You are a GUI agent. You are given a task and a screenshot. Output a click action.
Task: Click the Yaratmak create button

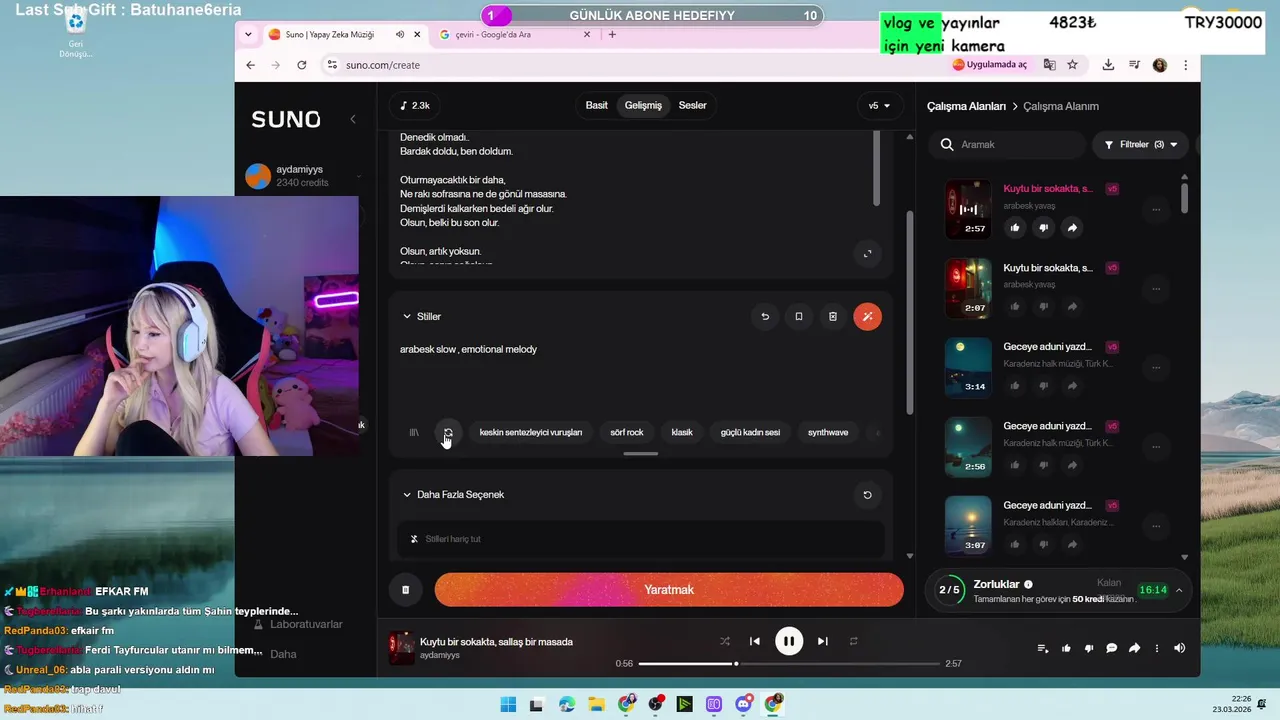pyautogui.click(x=669, y=590)
